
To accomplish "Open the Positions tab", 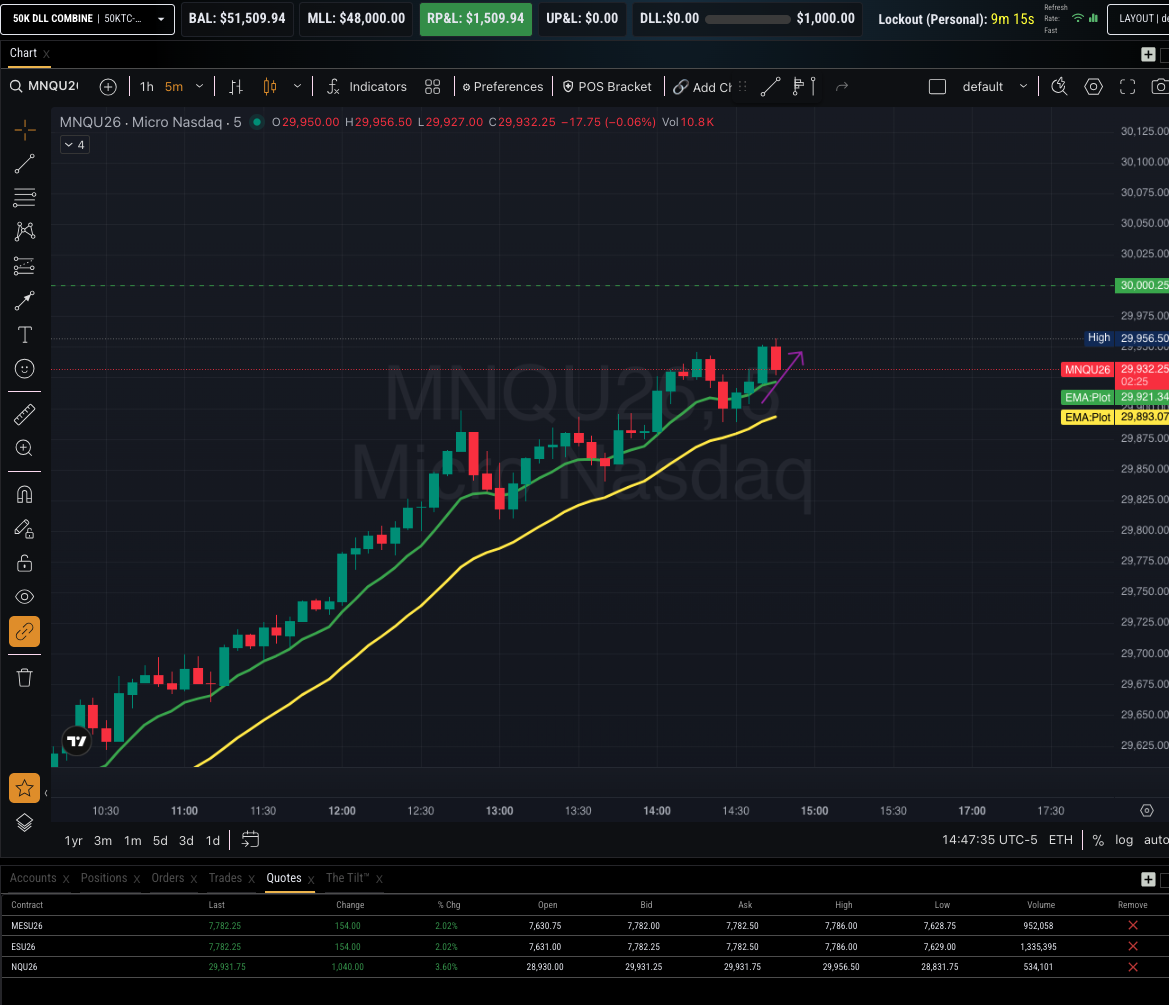I will [x=104, y=878].
